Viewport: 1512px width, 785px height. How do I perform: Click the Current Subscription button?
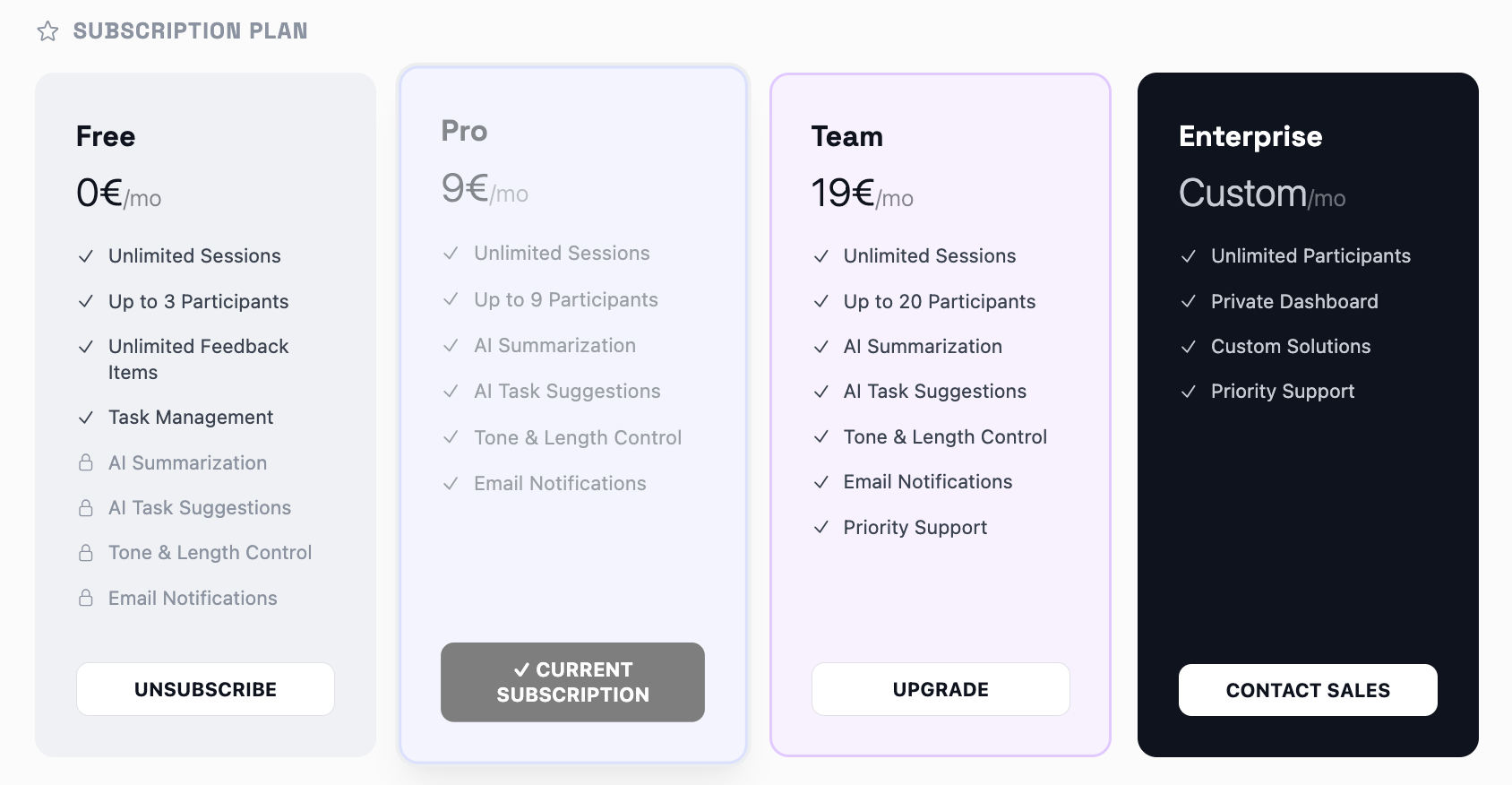(572, 682)
